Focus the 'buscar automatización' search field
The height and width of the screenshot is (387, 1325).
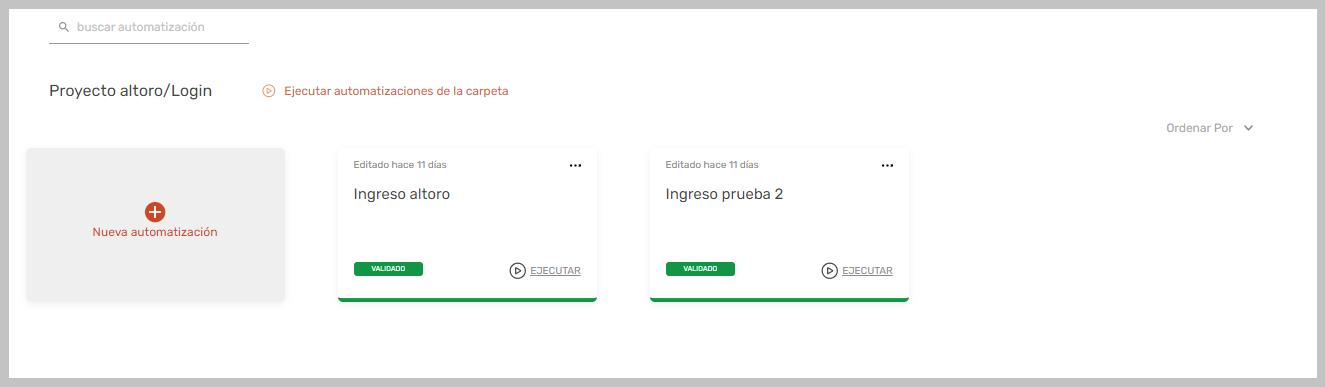[x=149, y=27]
